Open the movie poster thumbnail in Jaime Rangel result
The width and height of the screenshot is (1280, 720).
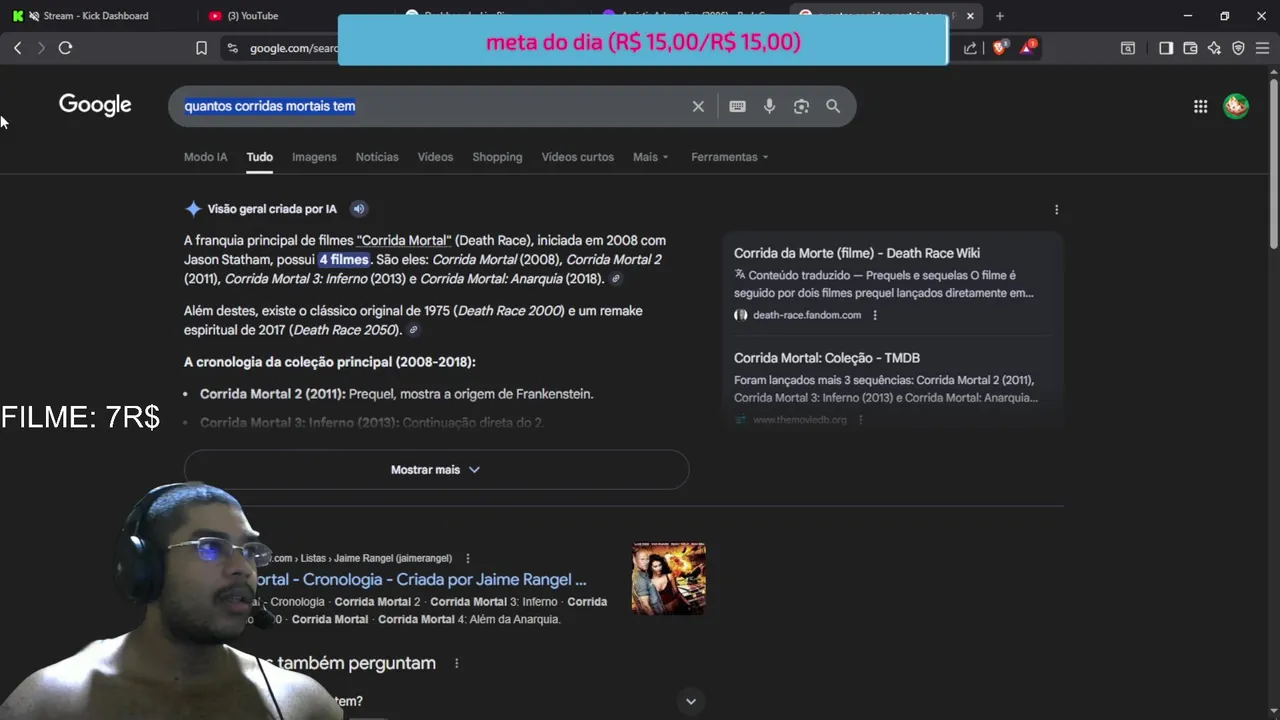[x=669, y=579]
